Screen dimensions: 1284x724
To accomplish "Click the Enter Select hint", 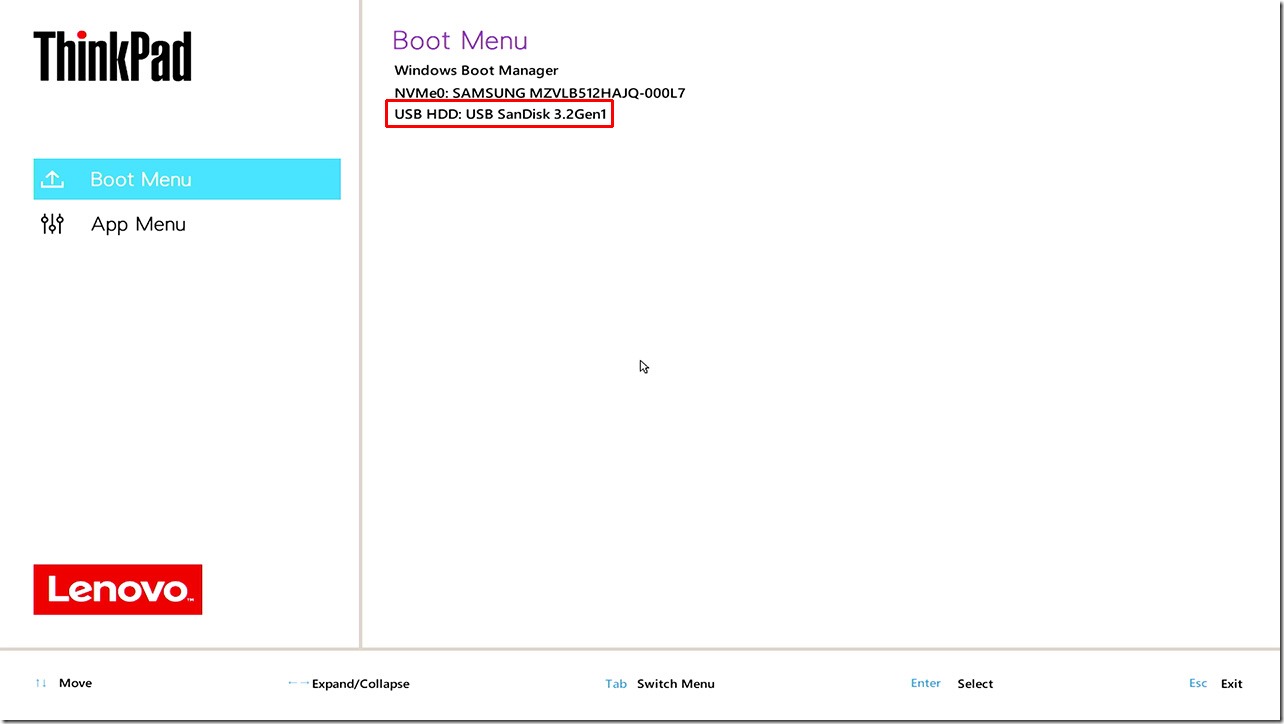I will tap(952, 684).
